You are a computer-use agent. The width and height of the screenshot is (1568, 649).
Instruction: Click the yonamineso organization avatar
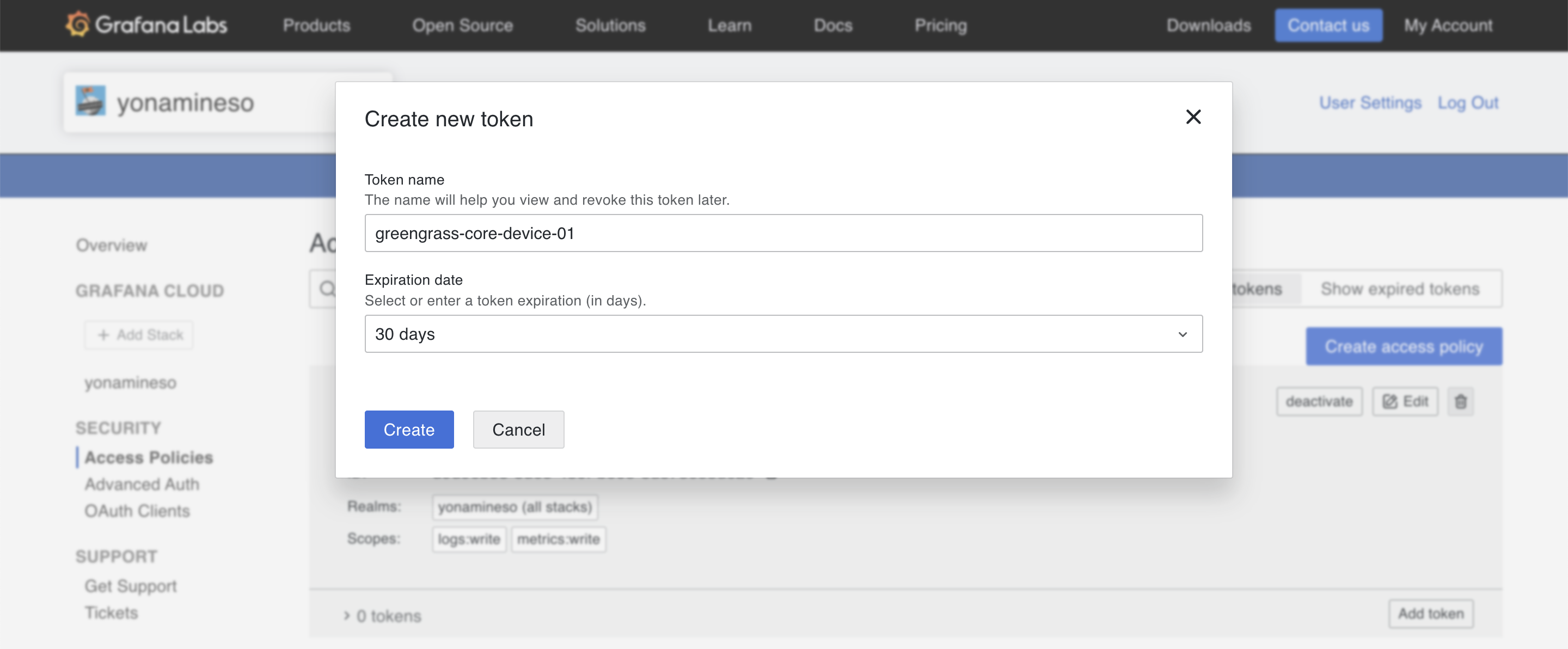(91, 101)
